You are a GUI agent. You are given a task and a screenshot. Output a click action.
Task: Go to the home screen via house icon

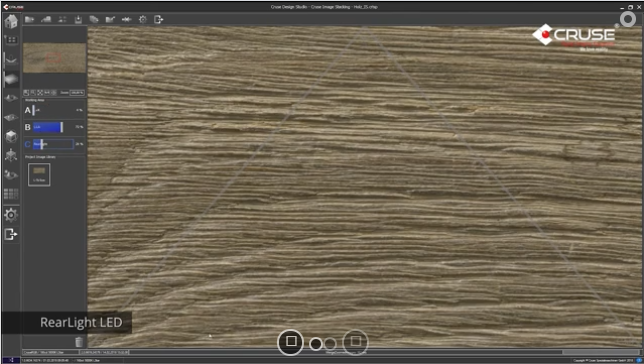(x=11, y=21)
